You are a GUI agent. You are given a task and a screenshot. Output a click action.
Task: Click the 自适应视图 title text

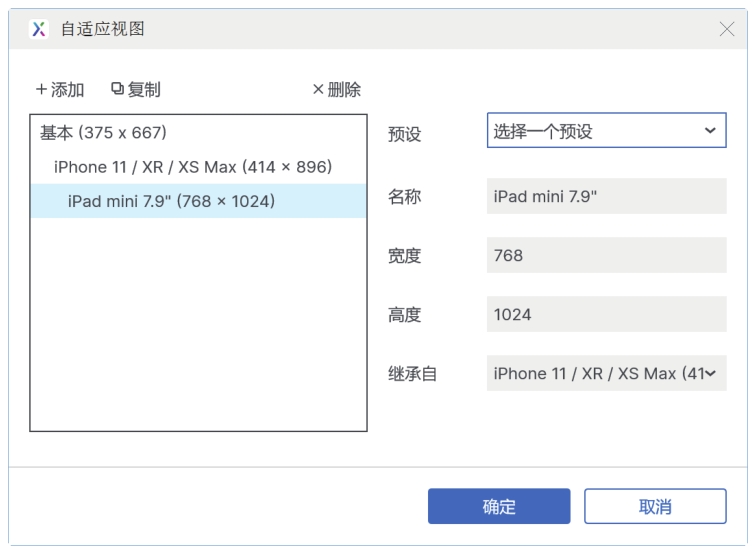tap(103, 29)
